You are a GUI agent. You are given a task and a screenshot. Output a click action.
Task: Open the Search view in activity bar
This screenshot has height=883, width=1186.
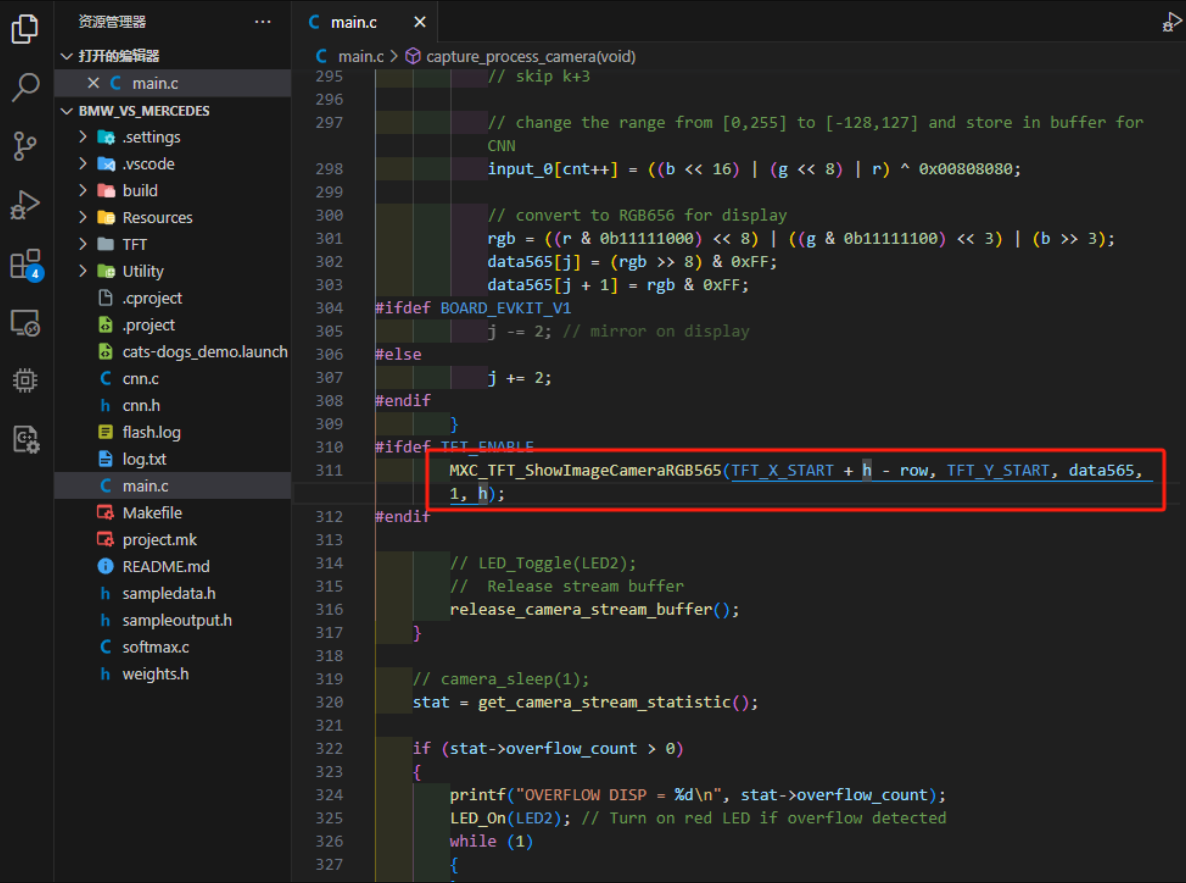(25, 87)
